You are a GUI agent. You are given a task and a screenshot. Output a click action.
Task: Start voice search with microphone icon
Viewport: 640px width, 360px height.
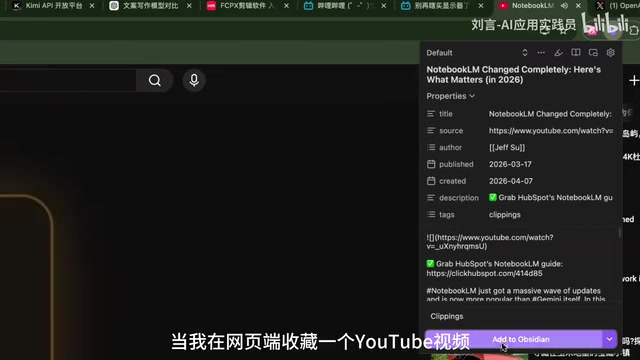click(x=194, y=80)
